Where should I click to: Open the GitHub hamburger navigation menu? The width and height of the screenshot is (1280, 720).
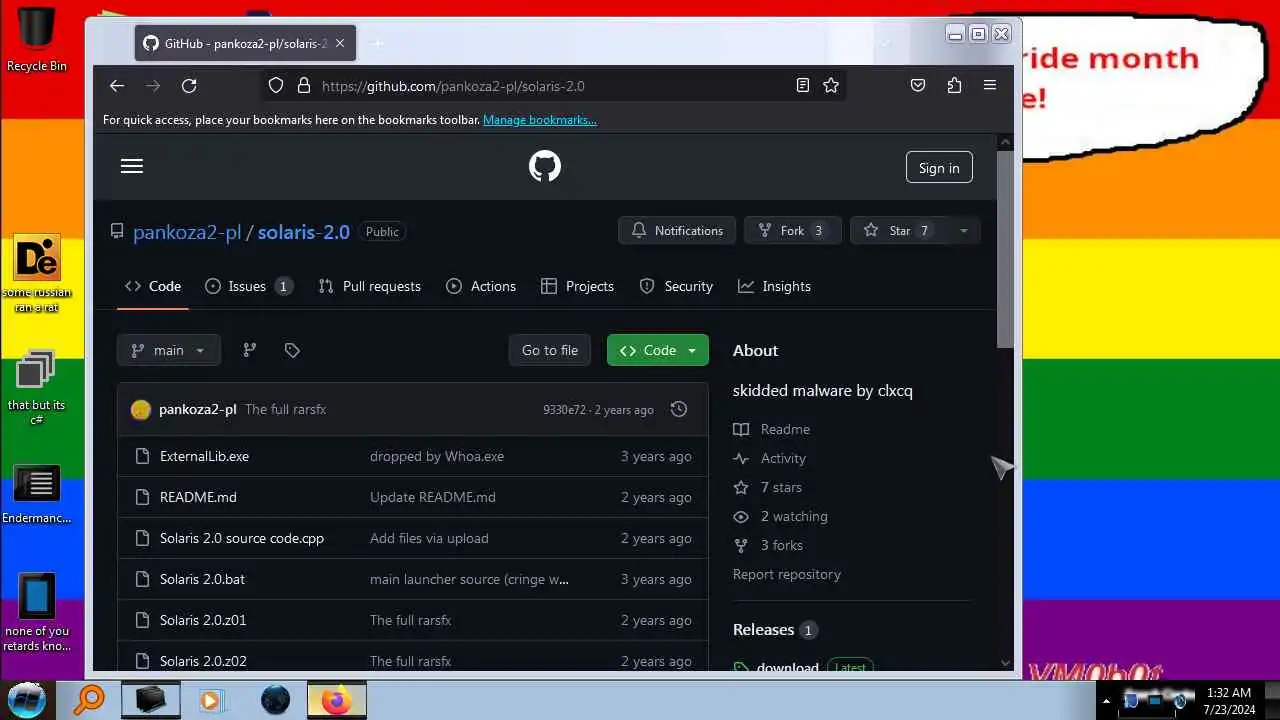click(x=132, y=166)
